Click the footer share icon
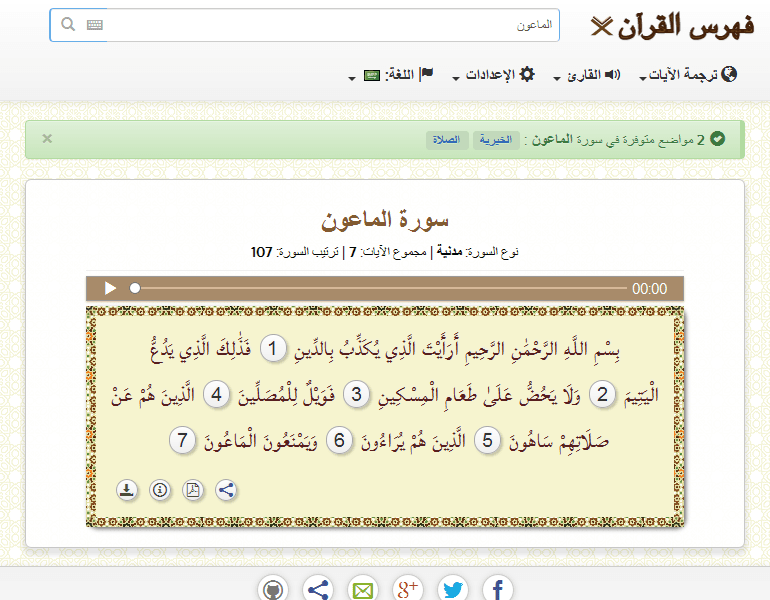This screenshot has height=600, width=770. coord(318,589)
